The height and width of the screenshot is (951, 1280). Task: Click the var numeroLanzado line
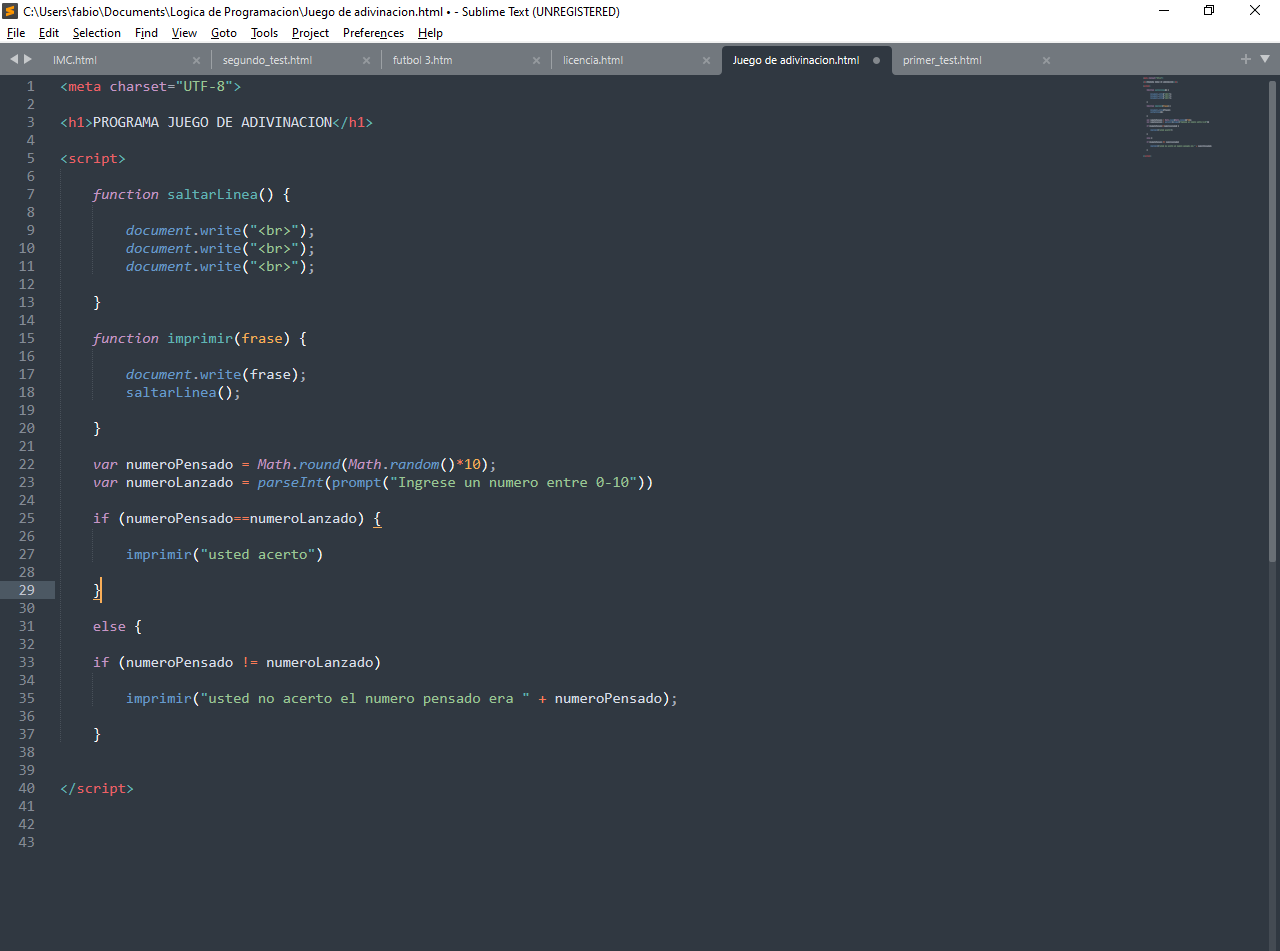[373, 482]
